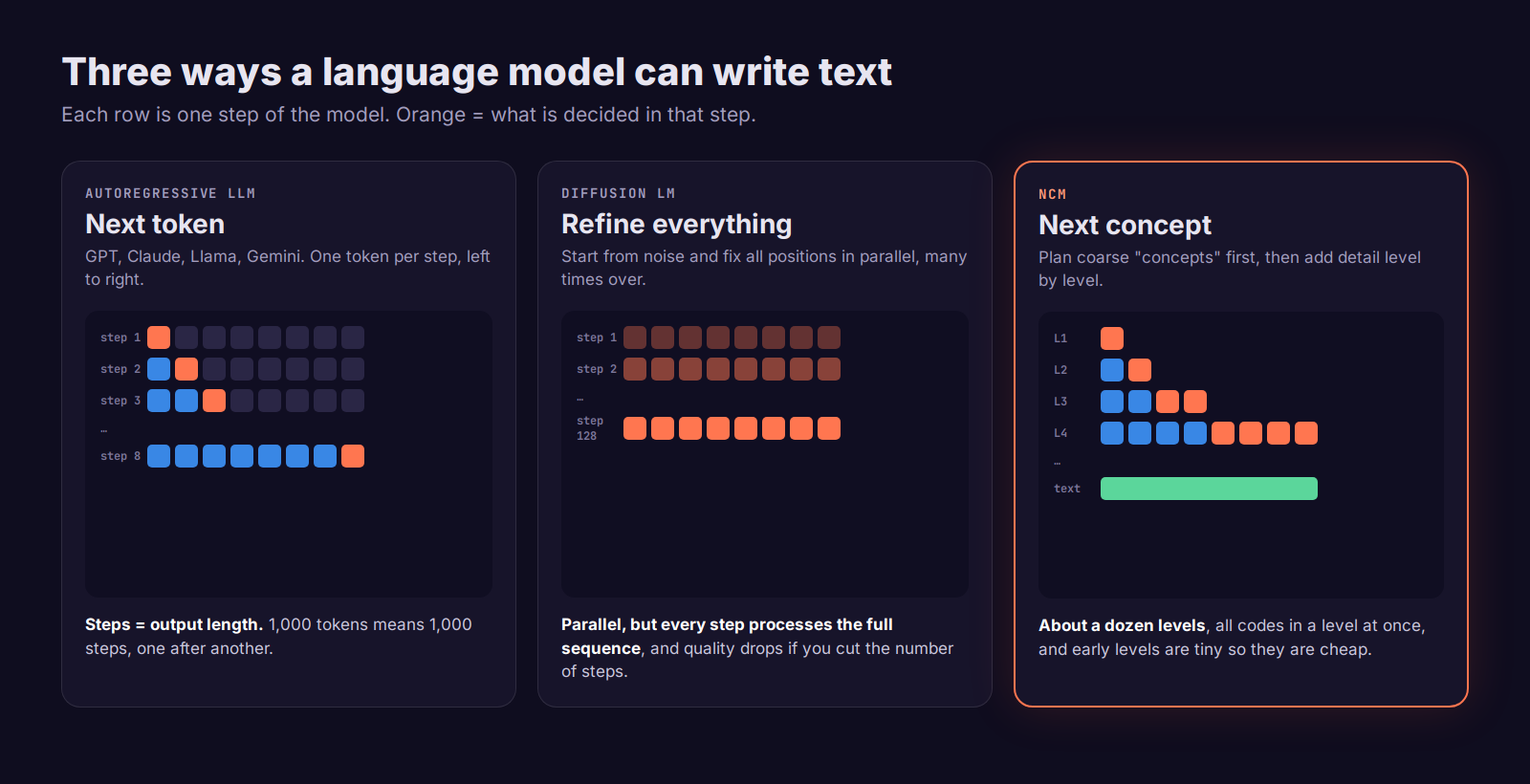Select the "L4" level label
The width and height of the screenshot is (1530, 784).
coord(1060,433)
